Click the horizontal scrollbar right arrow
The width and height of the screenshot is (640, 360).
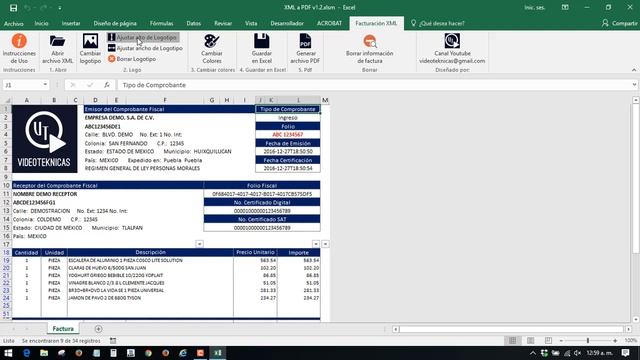[x=629, y=329]
